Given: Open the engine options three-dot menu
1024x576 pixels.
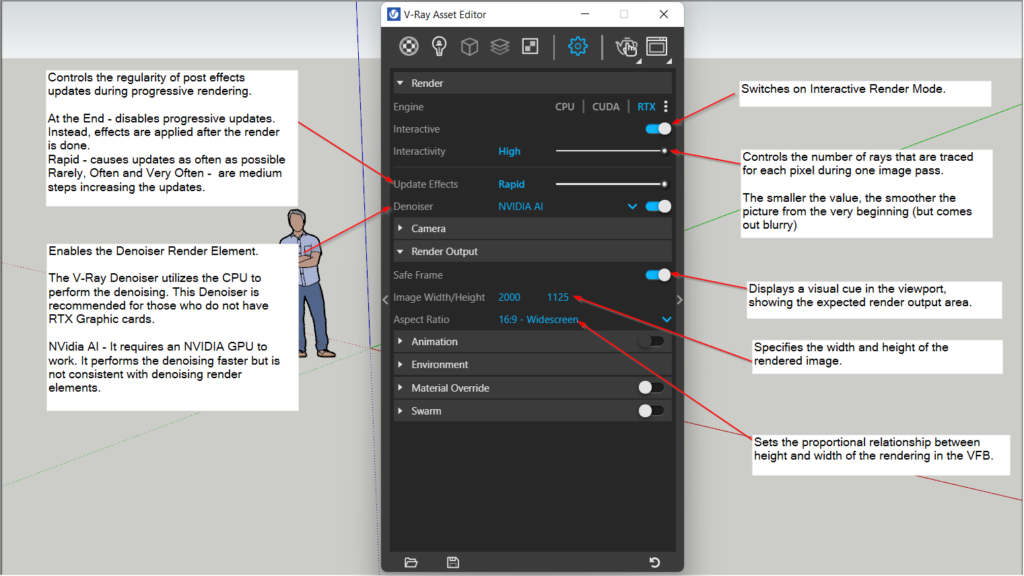Looking at the screenshot, I should pyautogui.click(x=666, y=106).
